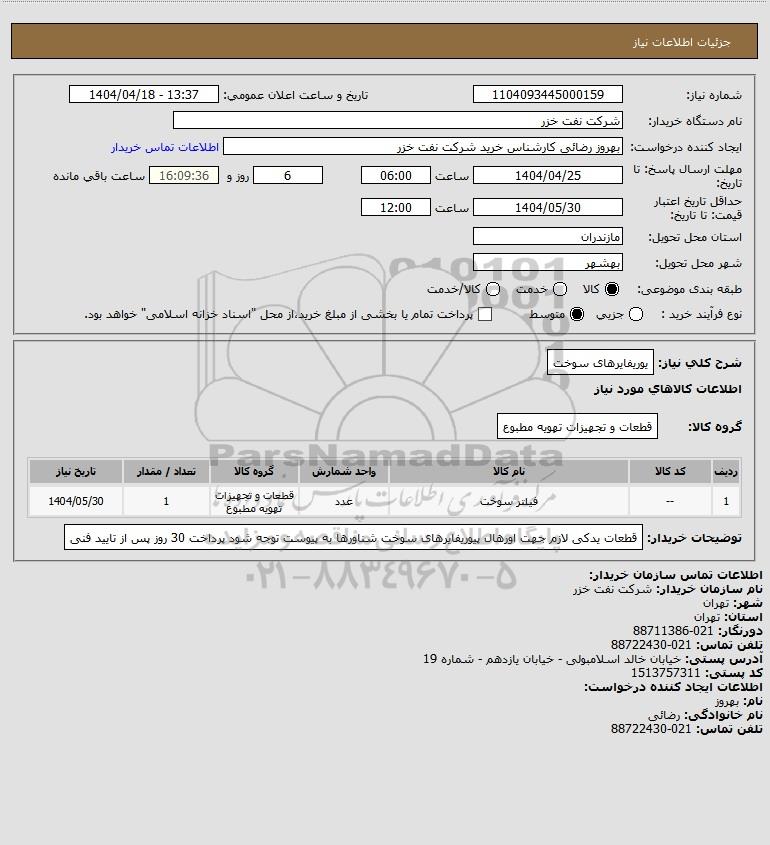Click the تعداد / مقدار column header
Viewport: 770px width, 845px height.
point(166,472)
